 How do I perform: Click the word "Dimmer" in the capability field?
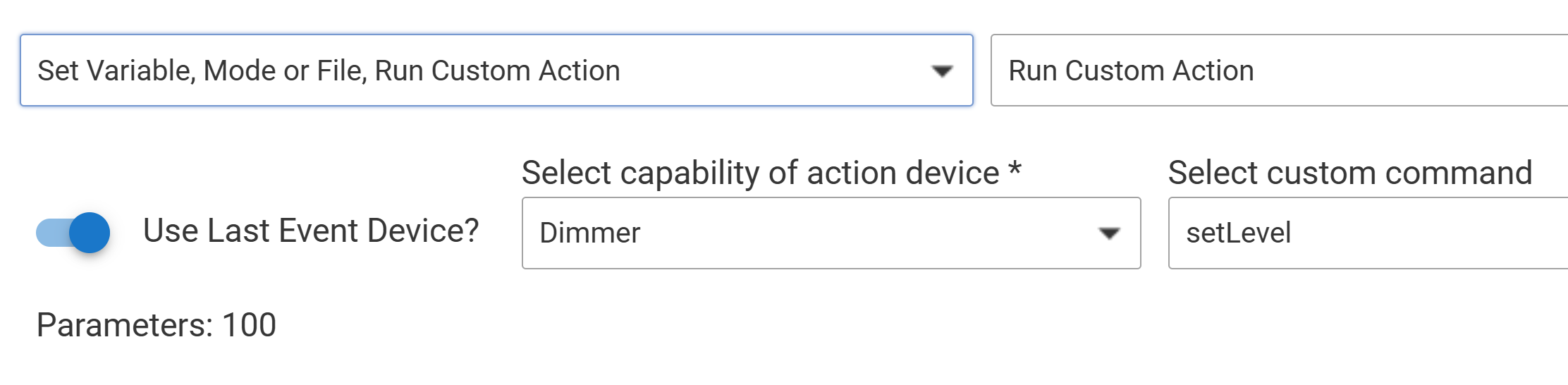click(589, 233)
